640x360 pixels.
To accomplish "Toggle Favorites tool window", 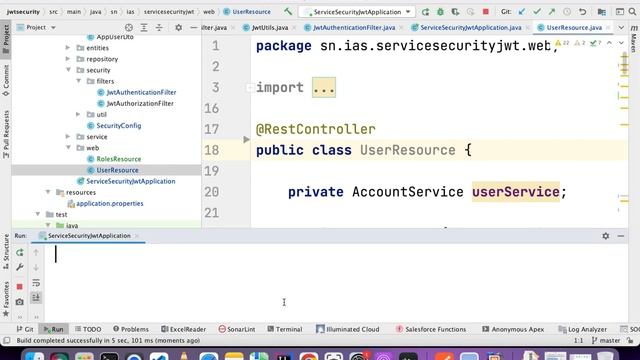I will tap(6, 299).
